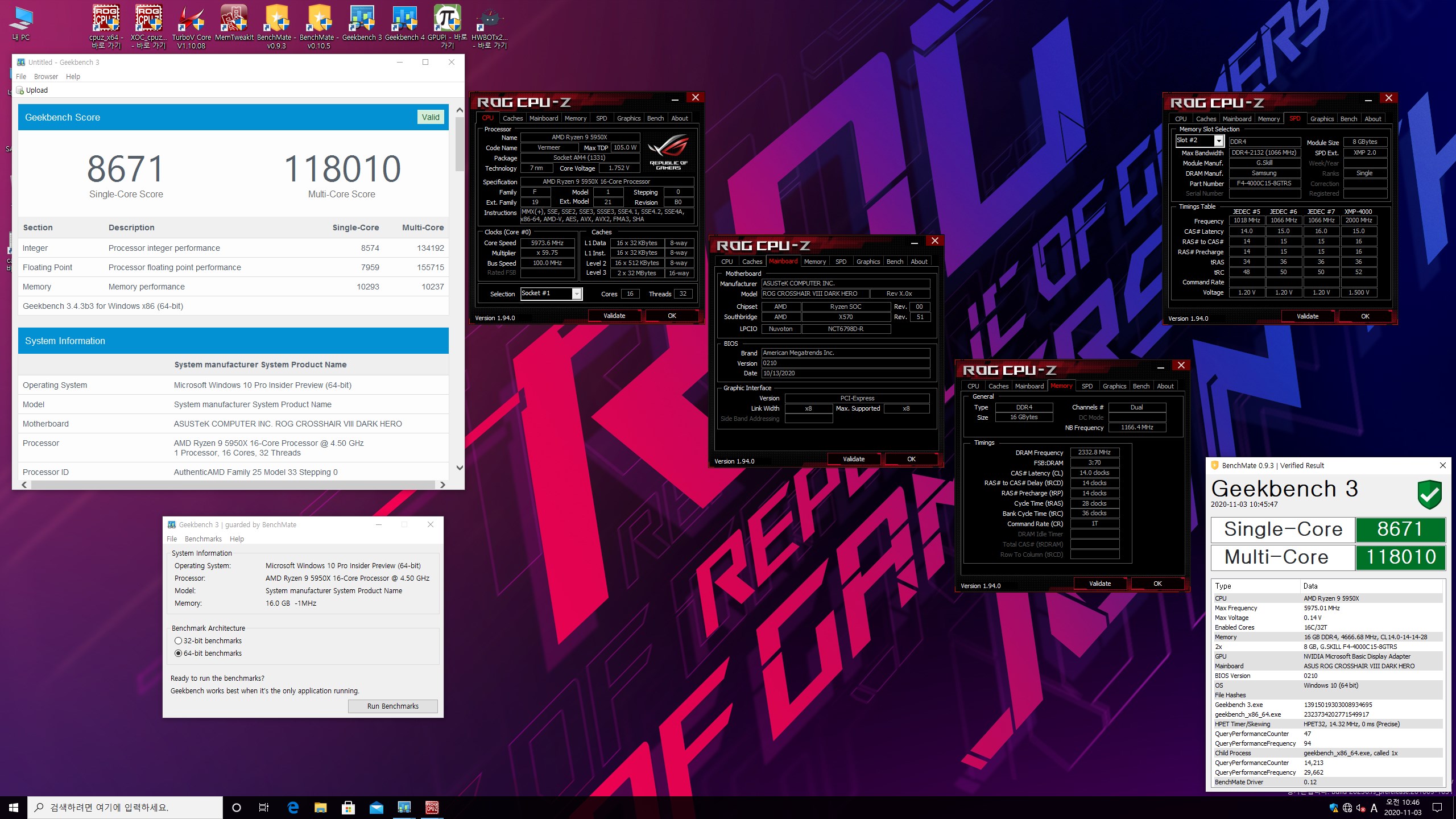Click the IME language indicator A
Image resolution: width=1456 pixels, height=819 pixels.
(x=1374, y=808)
